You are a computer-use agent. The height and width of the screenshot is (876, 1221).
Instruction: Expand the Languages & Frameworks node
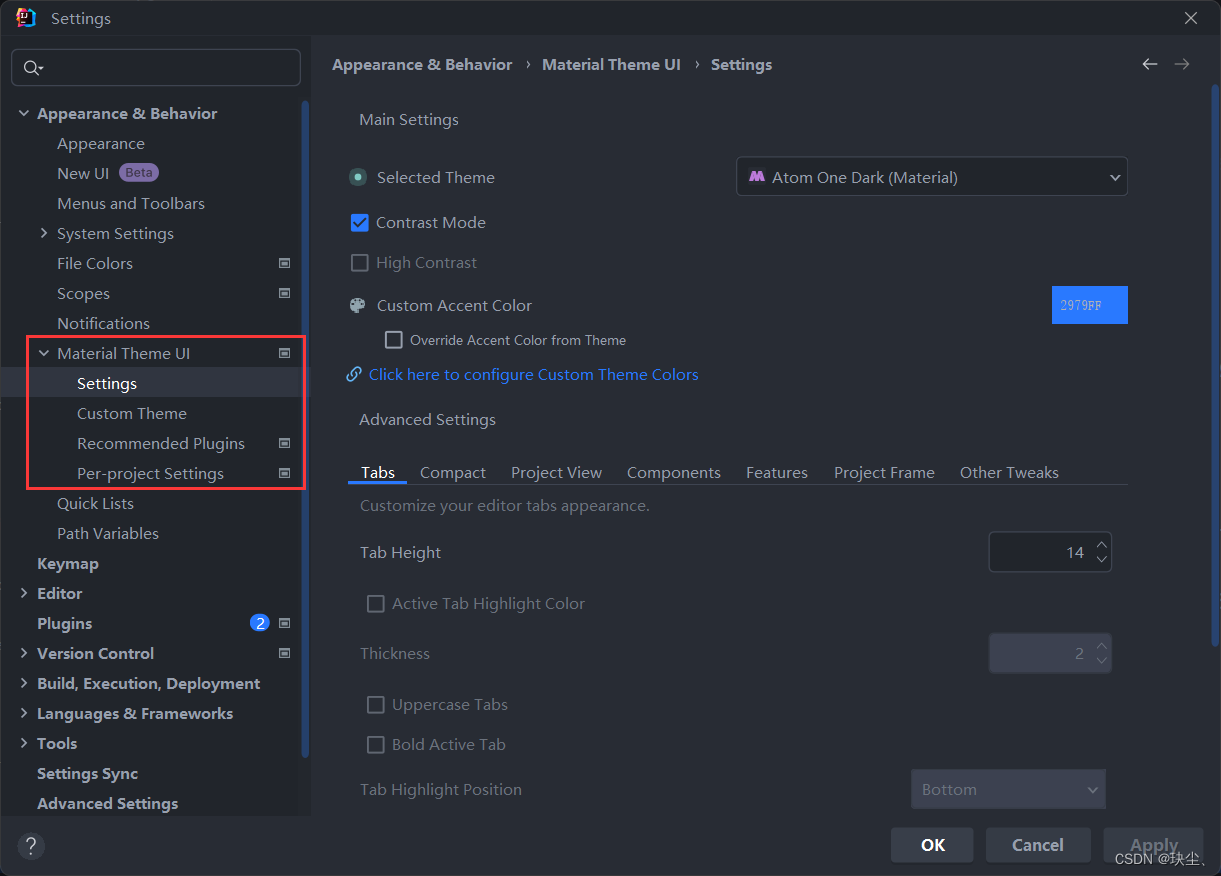pos(24,713)
